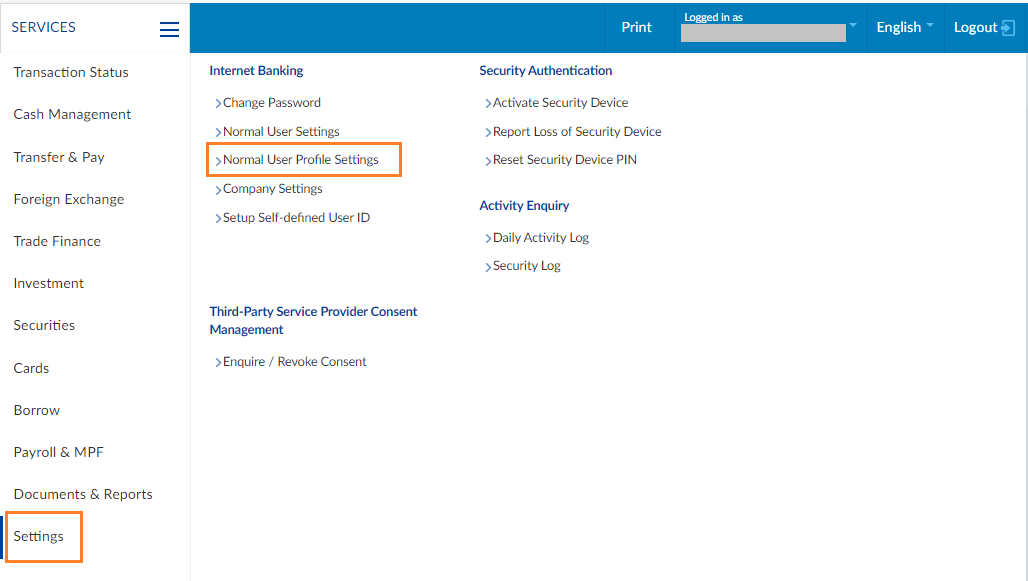Click the hamburger menu icon beside SERVICES
The width and height of the screenshot is (1028, 581).
click(169, 29)
